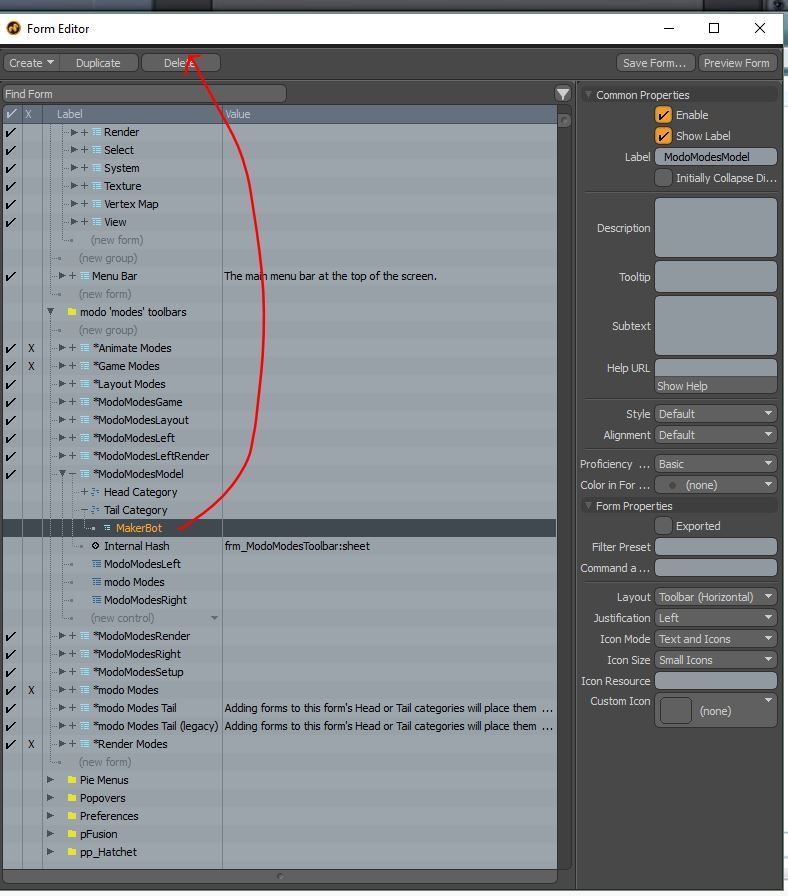This screenshot has width=788, height=896.
Task: Open the Color in Form (none) selector
Action: [715, 485]
